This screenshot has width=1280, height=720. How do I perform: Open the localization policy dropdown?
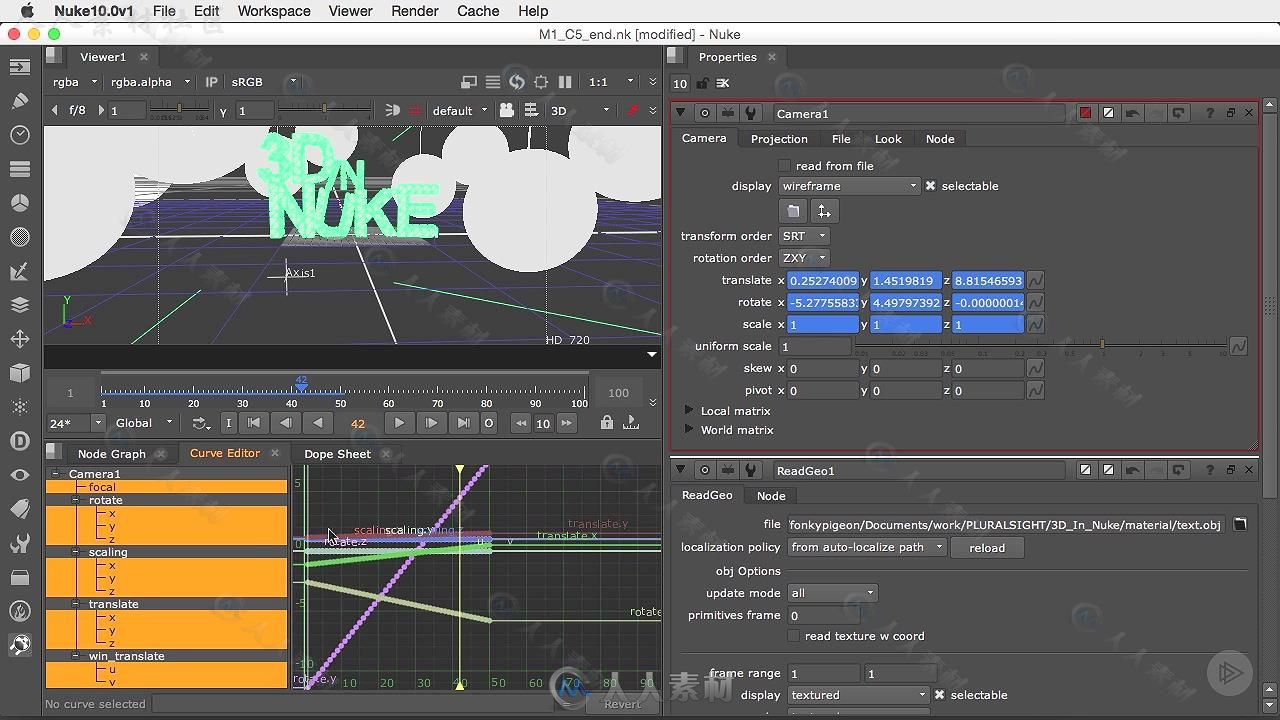point(866,547)
